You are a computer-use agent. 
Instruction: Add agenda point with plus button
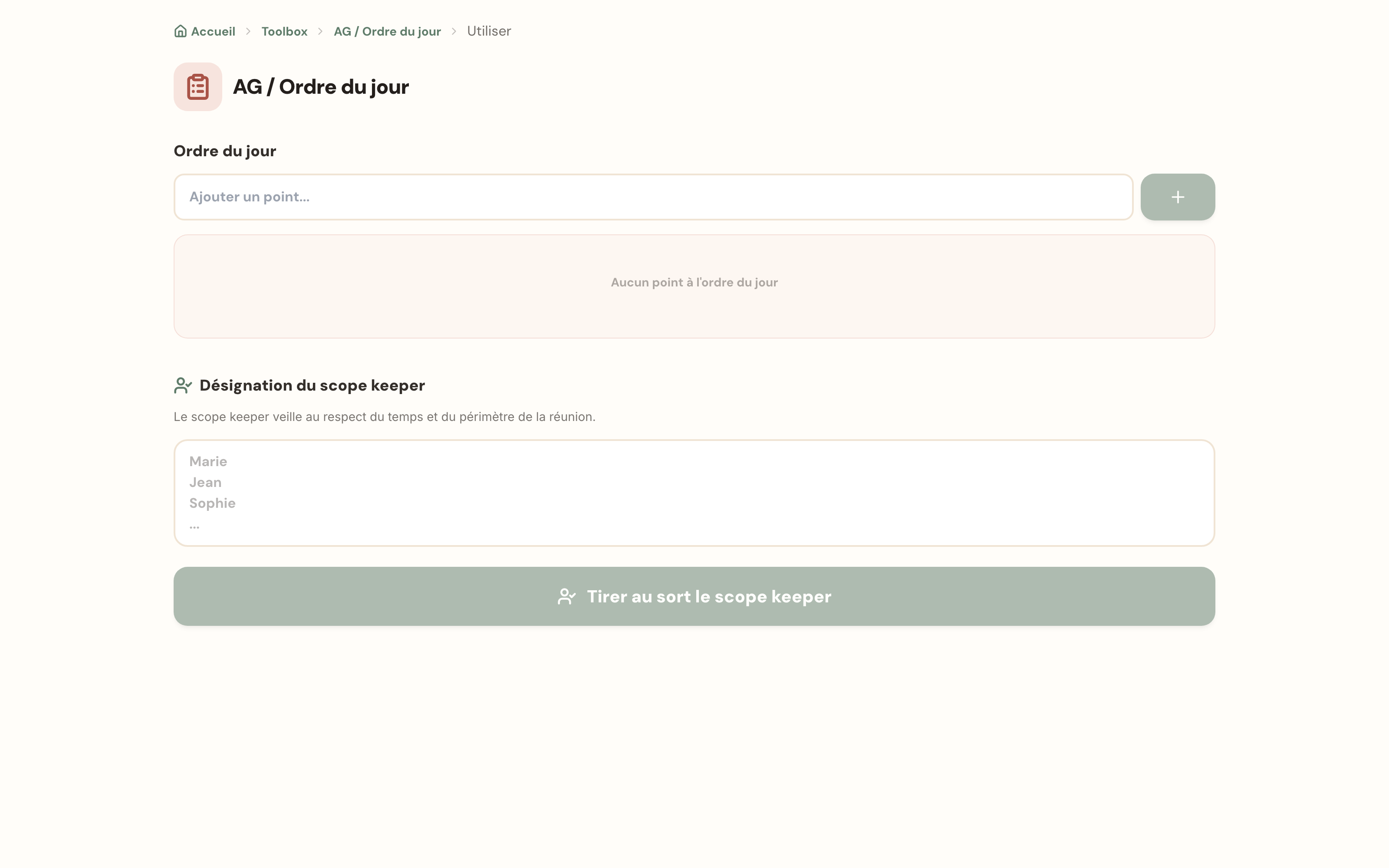(1177, 197)
